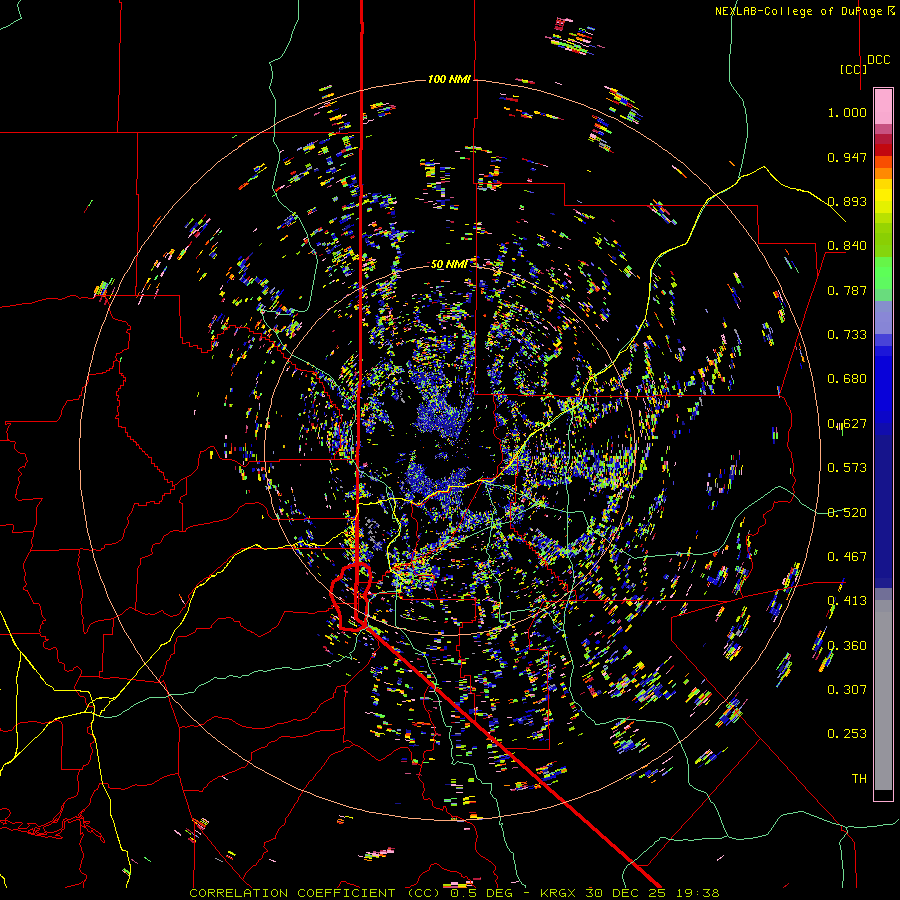Click the [CC] units label
The height and width of the screenshot is (900, 900).
click(853, 69)
